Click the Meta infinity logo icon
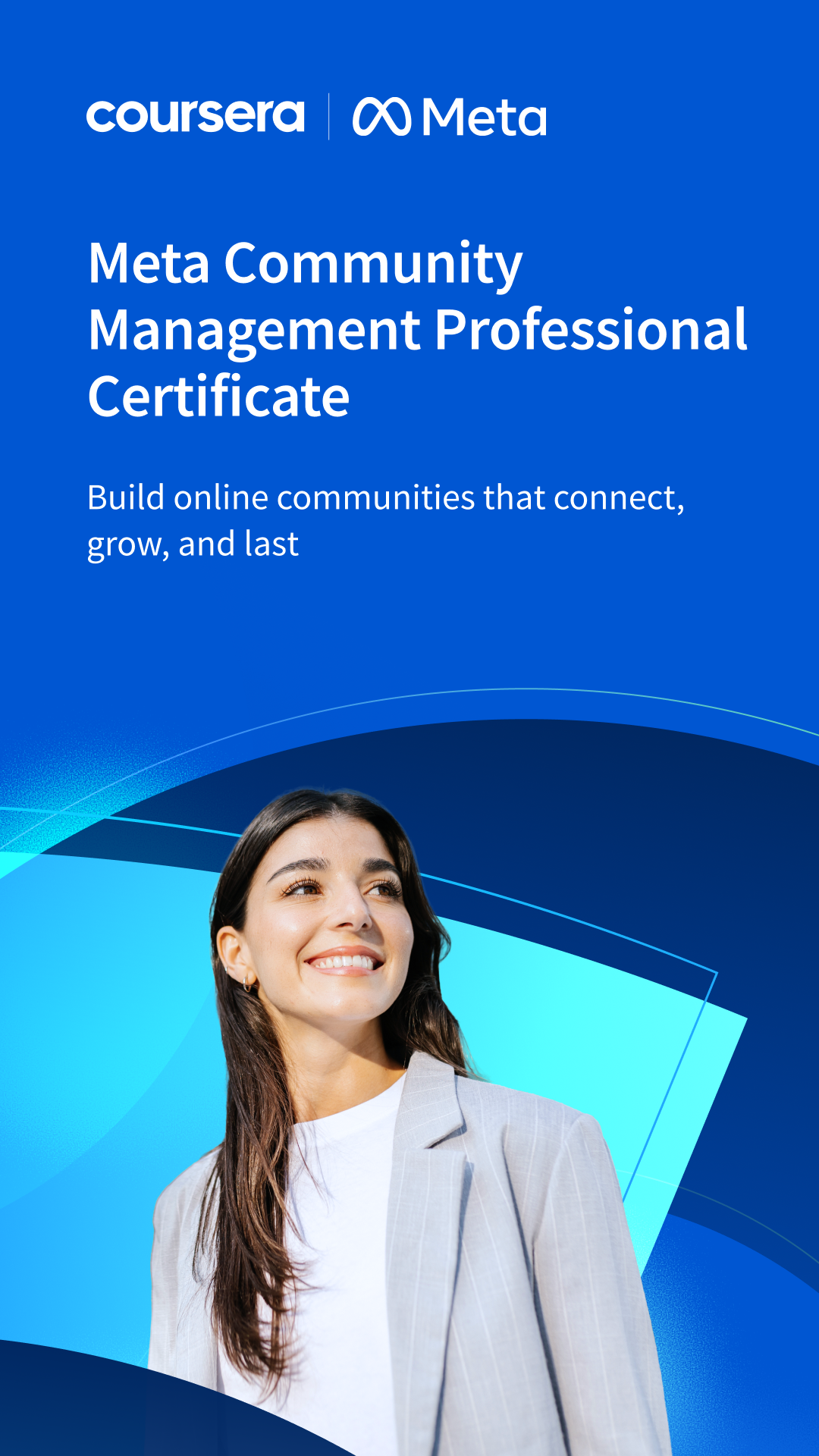The width and height of the screenshot is (819, 1456). click(381, 117)
